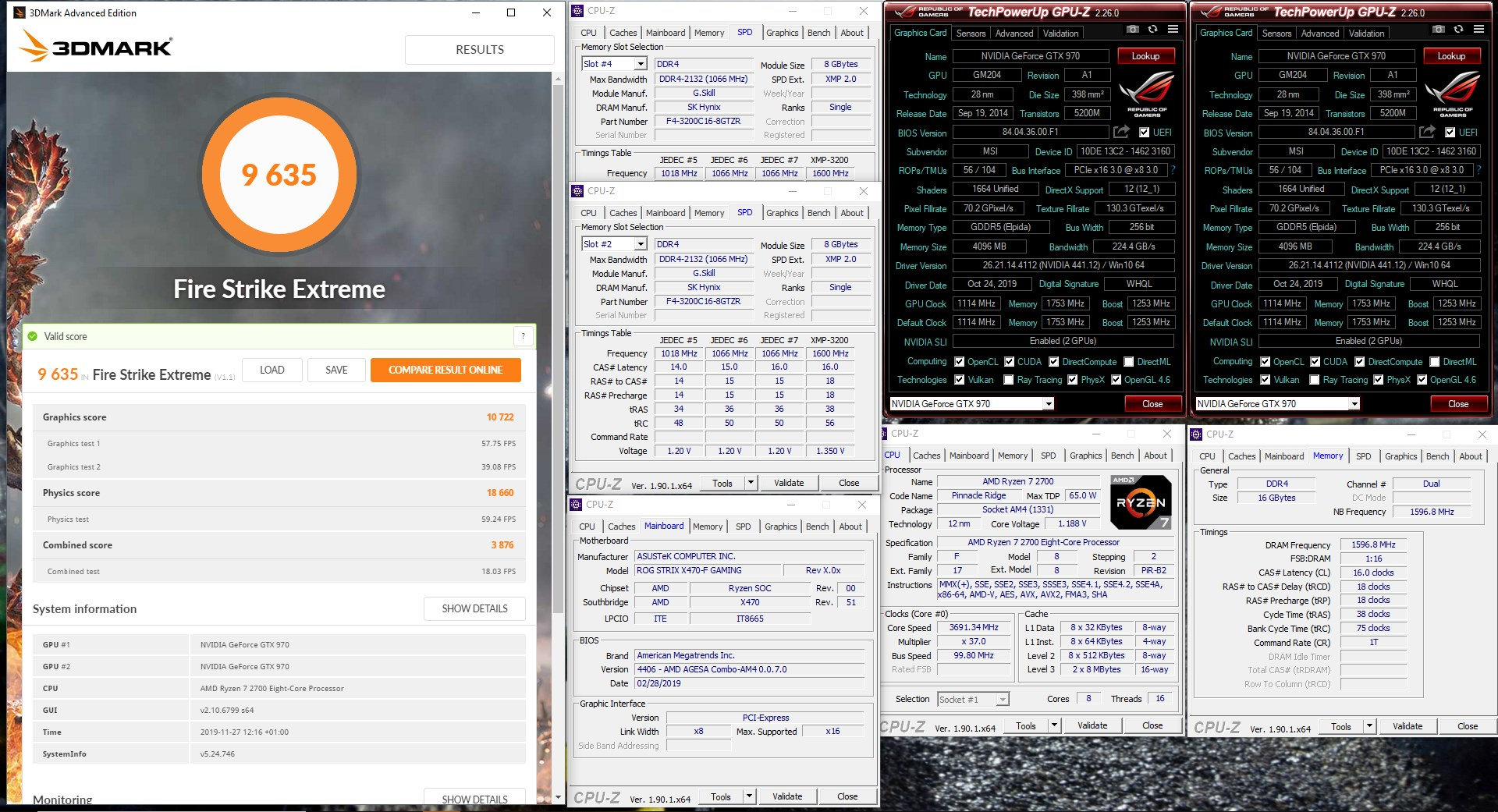Click the SAVE button in 3DMark
The height and width of the screenshot is (812, 1498).
(x=336, y=370)
